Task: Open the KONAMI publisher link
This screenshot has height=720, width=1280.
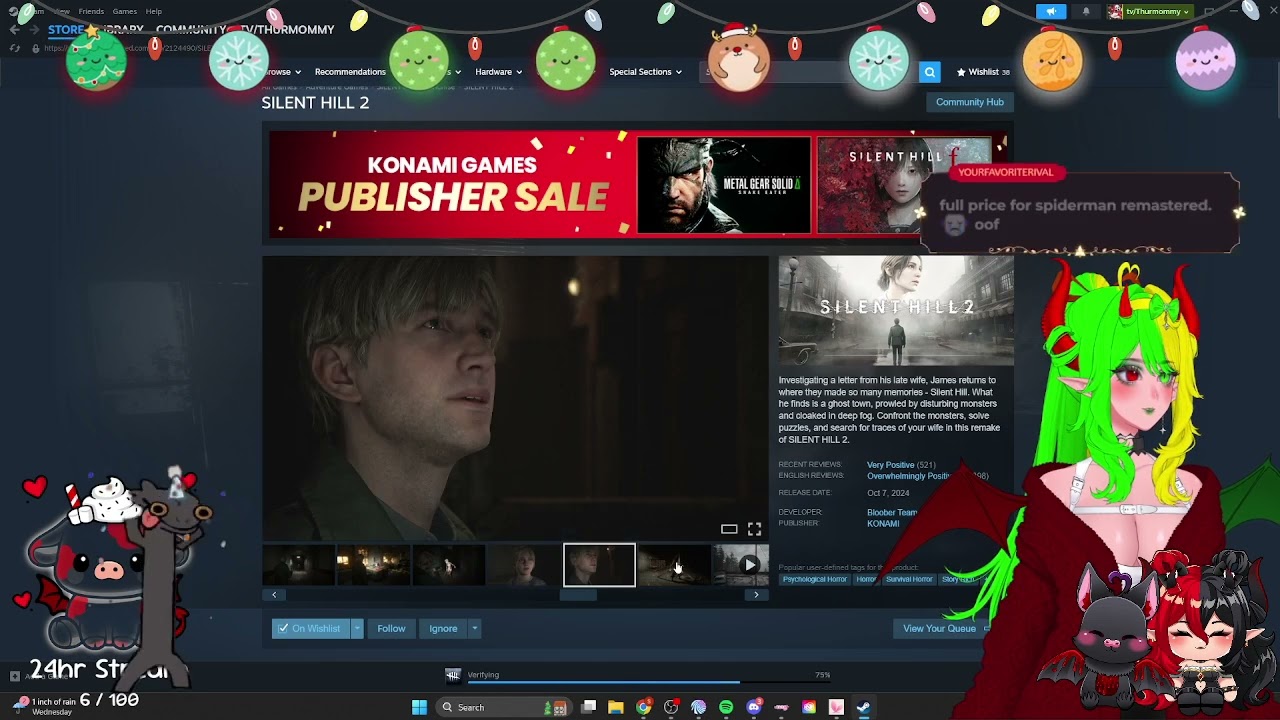Action: (883, 524)
